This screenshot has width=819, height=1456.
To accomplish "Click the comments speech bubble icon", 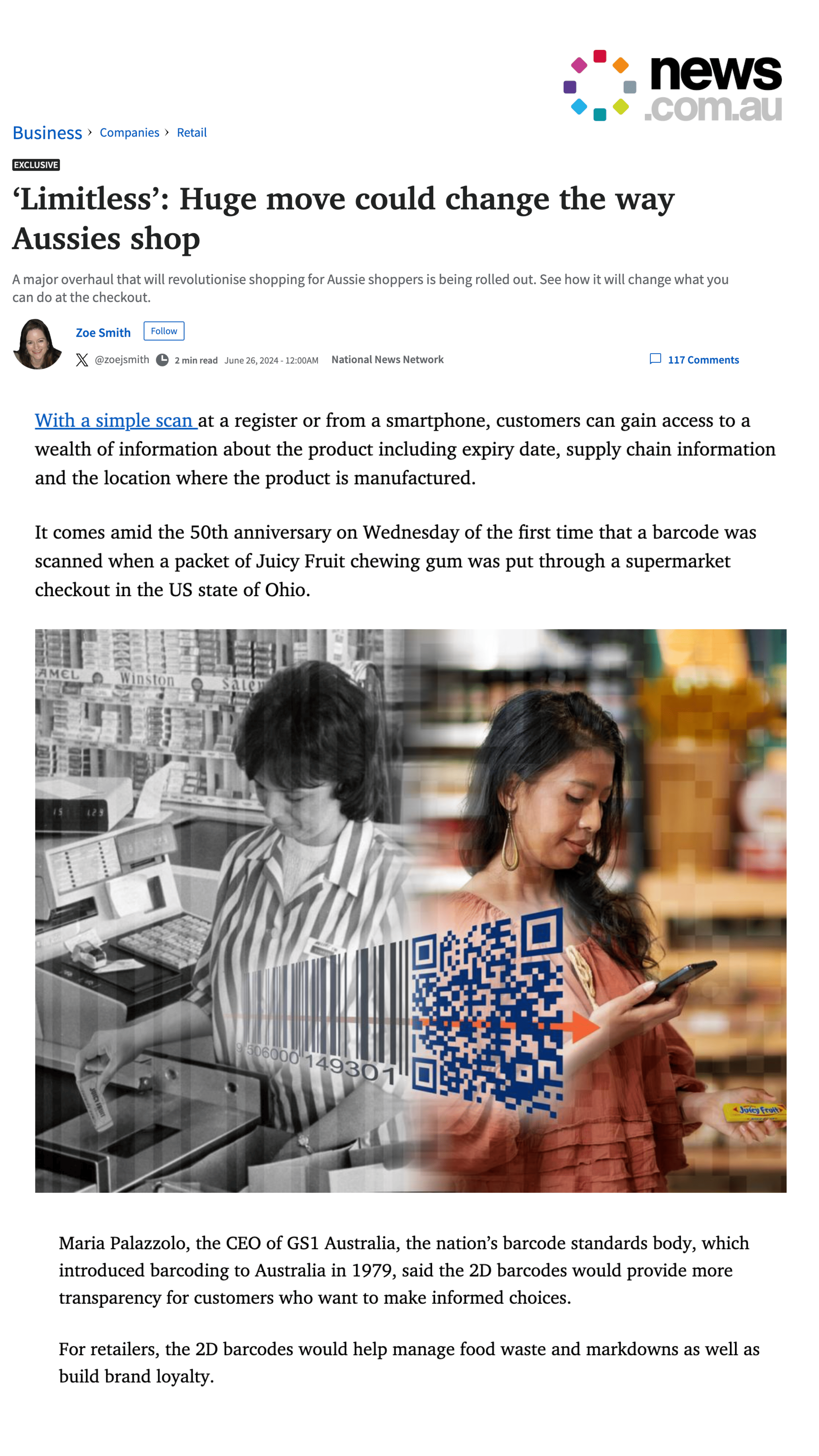I will (x=655, y=359).
